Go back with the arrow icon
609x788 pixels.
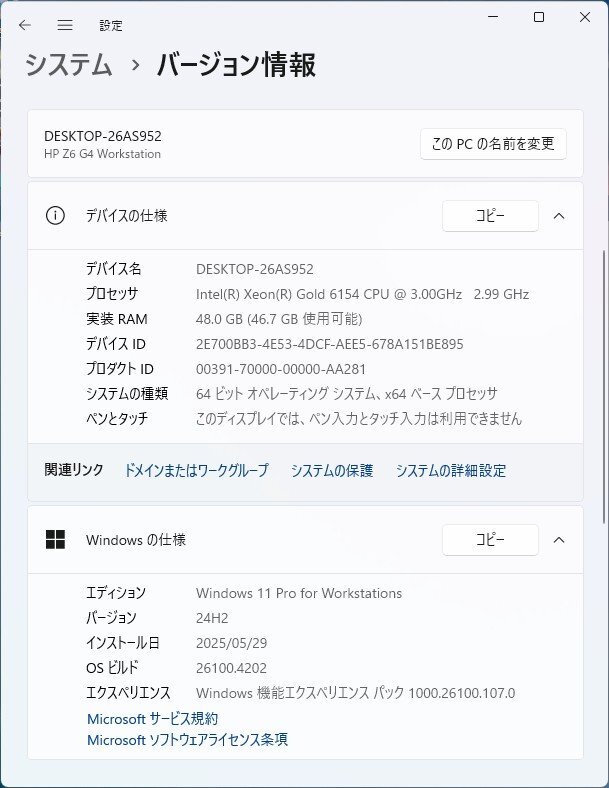[25, 25]
